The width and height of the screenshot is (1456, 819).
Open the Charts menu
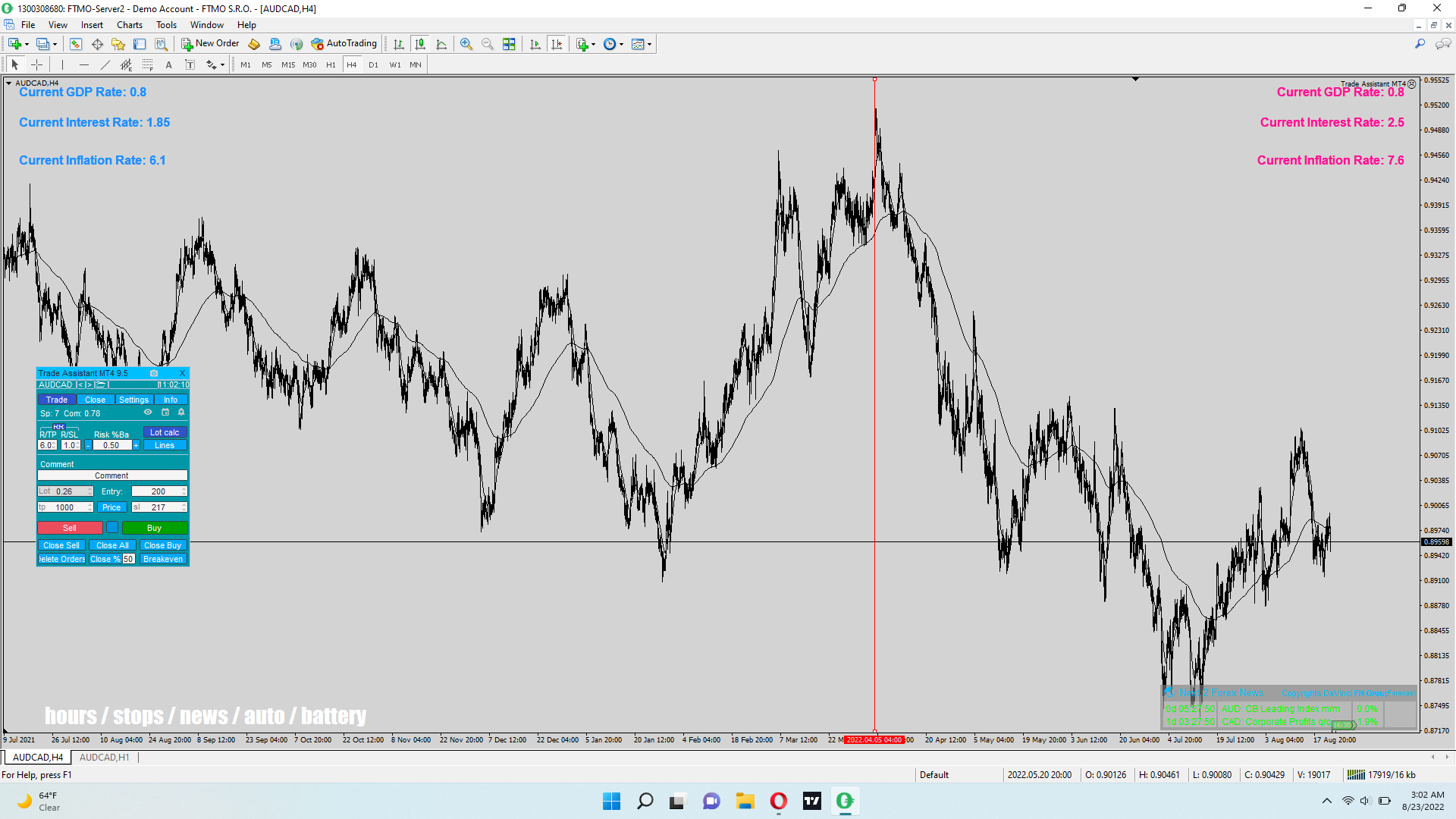129,25
